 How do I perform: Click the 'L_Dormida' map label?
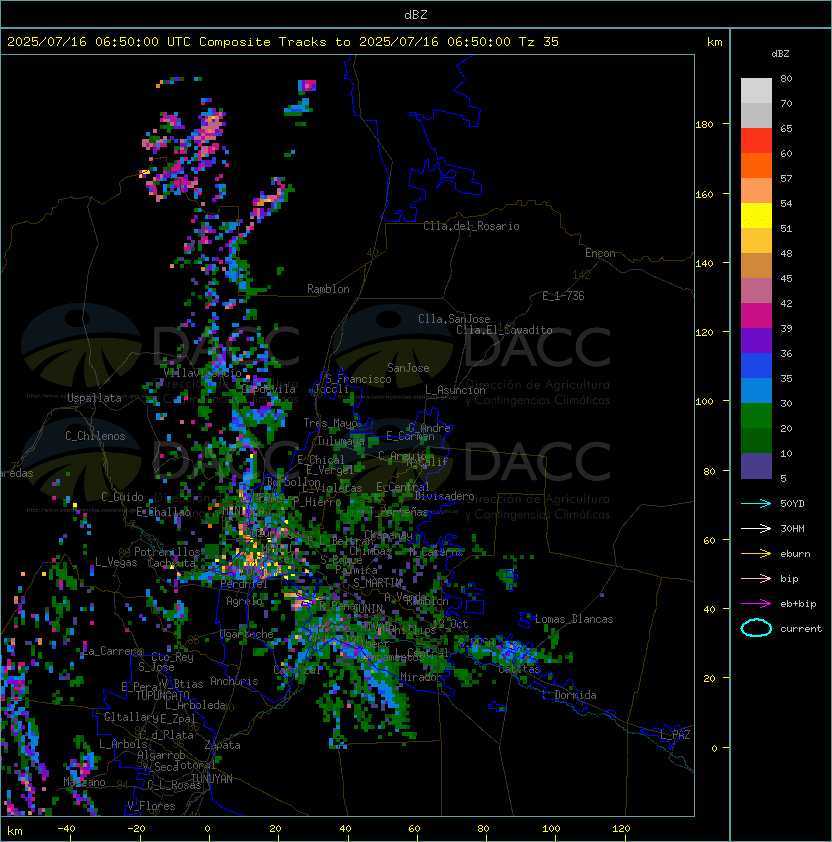[569, 695]
